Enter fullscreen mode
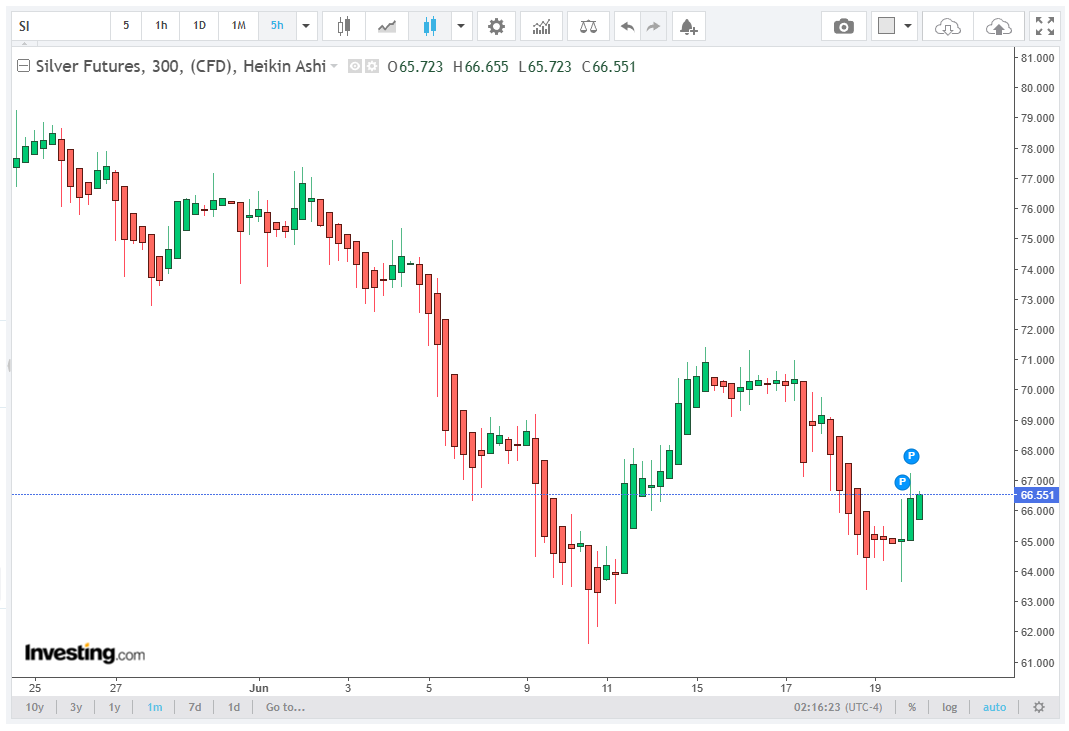 [1044, 27]
